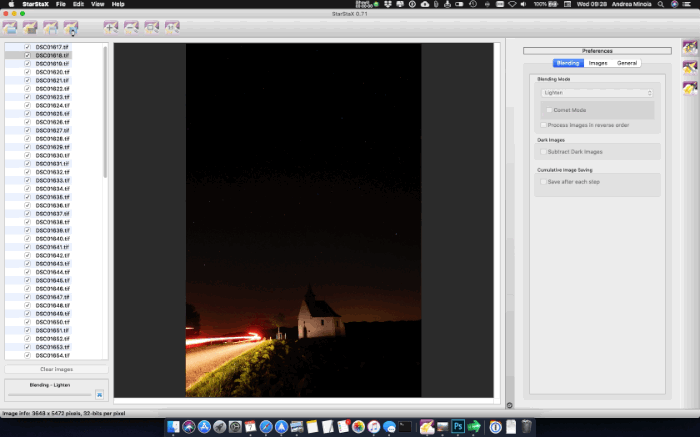700x437 pixels.
Task: Select the DSC01652.tif file row
Action: pyautogui.click(x=38, y=339)
